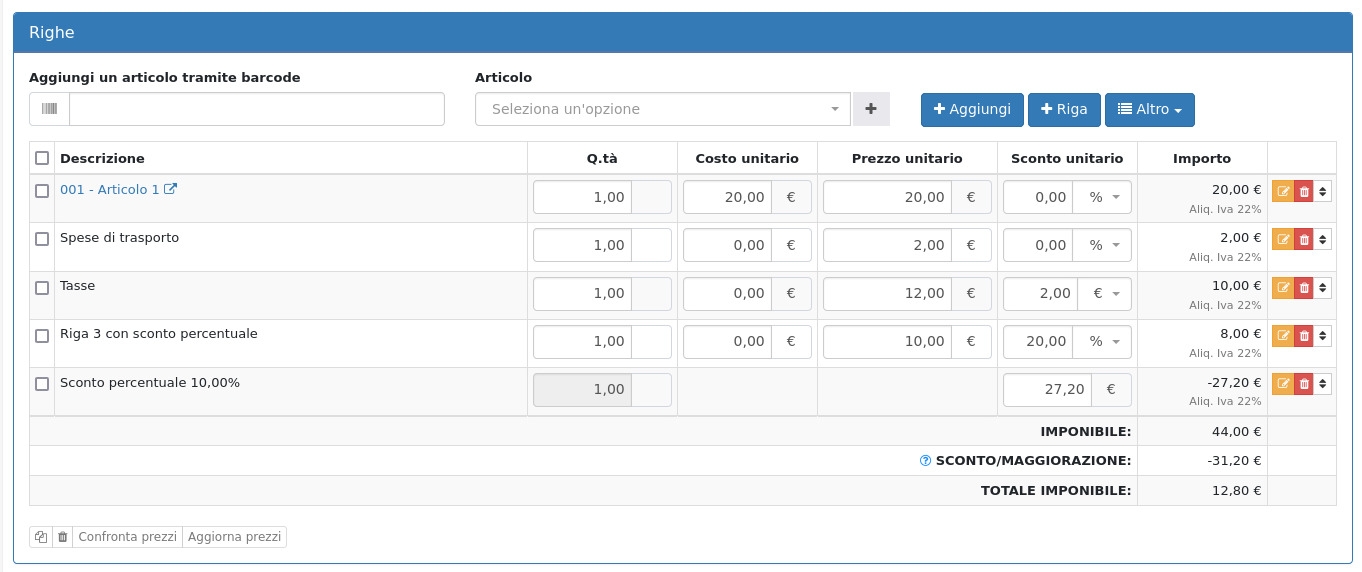
Task: Toggle the select-all checkbox in table header
Action: click(x=42, y=158)
